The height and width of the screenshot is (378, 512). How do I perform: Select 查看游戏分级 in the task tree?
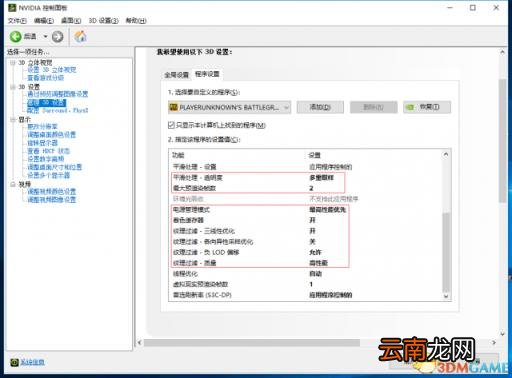coord(45,78)
